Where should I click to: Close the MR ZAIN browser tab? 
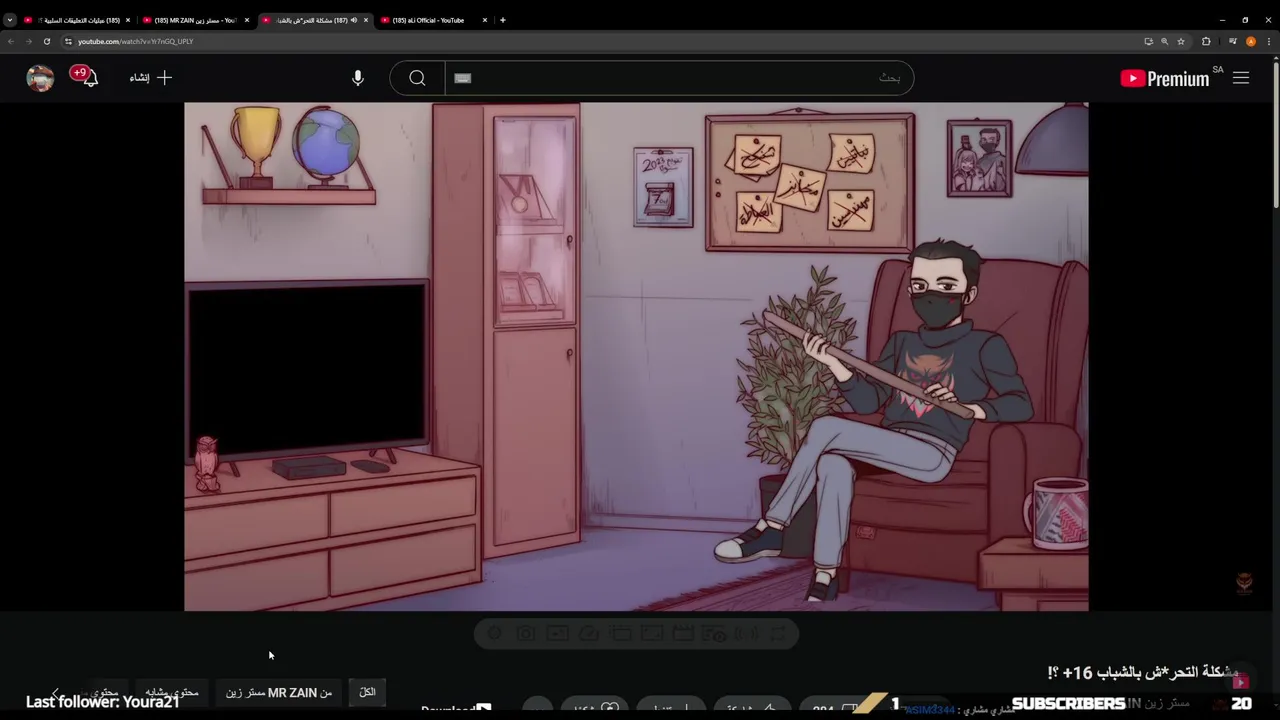[247, 20]
